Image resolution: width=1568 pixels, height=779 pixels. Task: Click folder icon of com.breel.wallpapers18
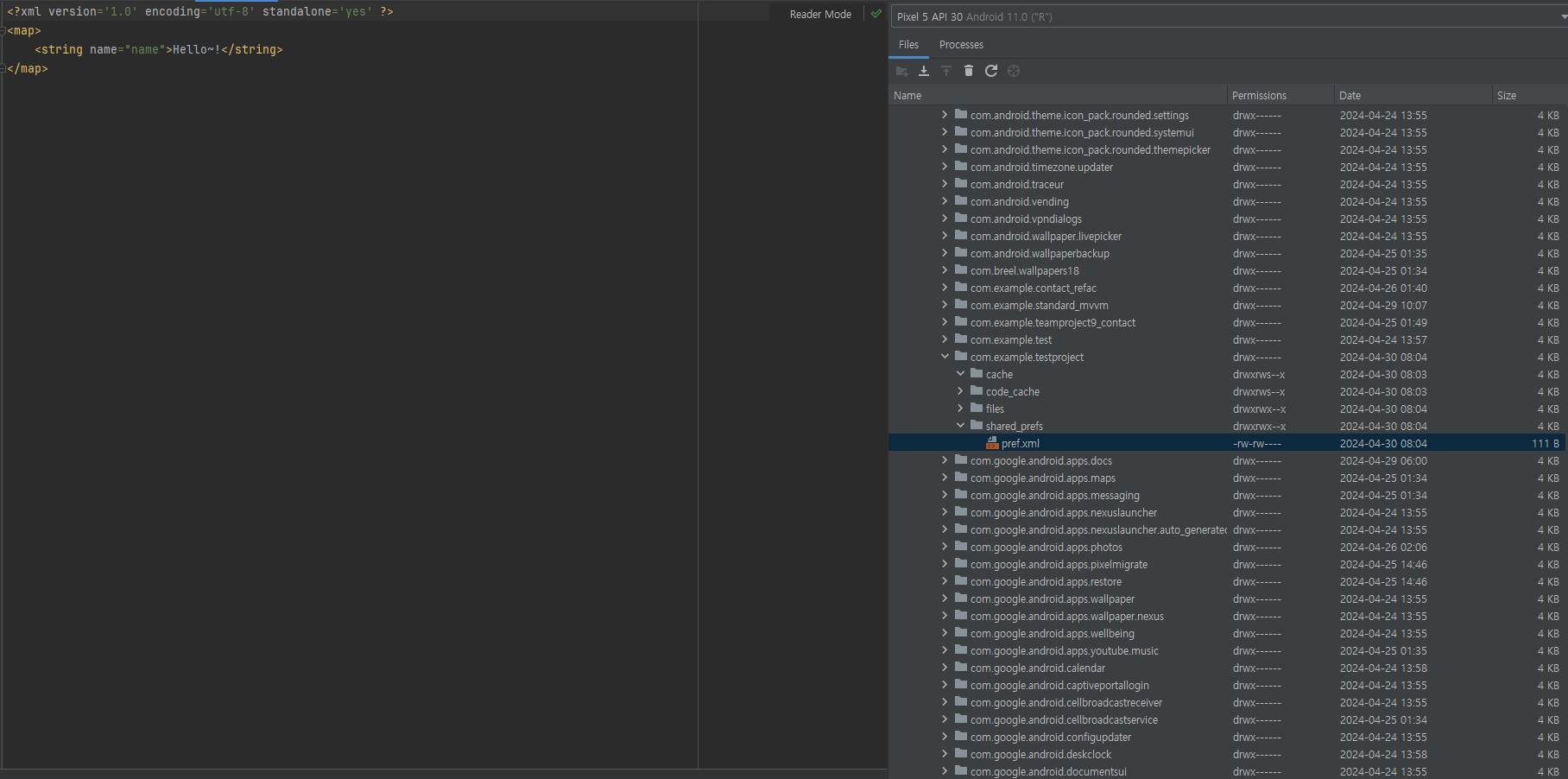[x=961, y=270]
